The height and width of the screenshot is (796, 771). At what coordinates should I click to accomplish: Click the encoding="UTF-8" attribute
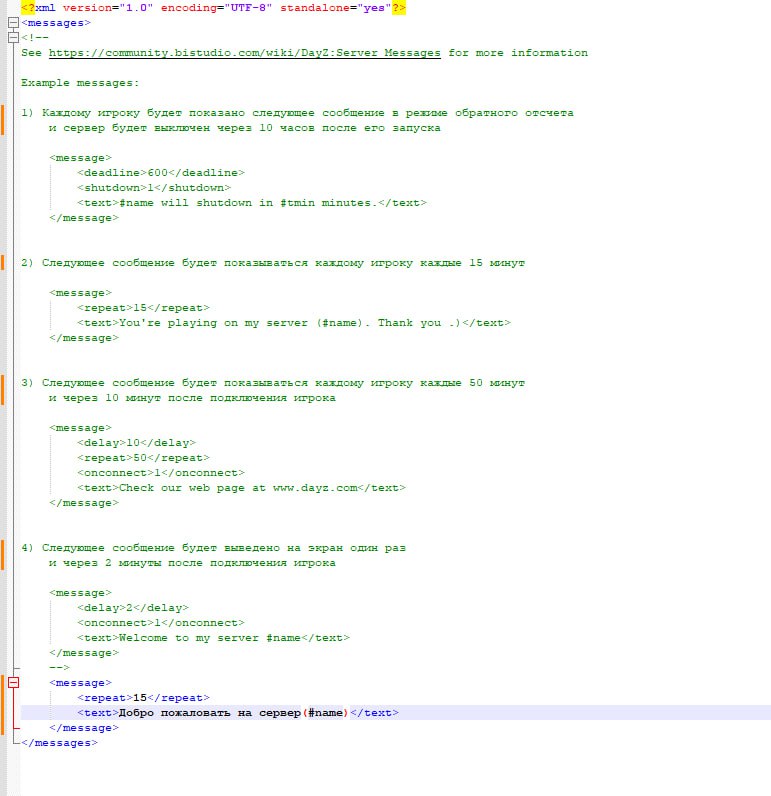[x=216, y=8]
